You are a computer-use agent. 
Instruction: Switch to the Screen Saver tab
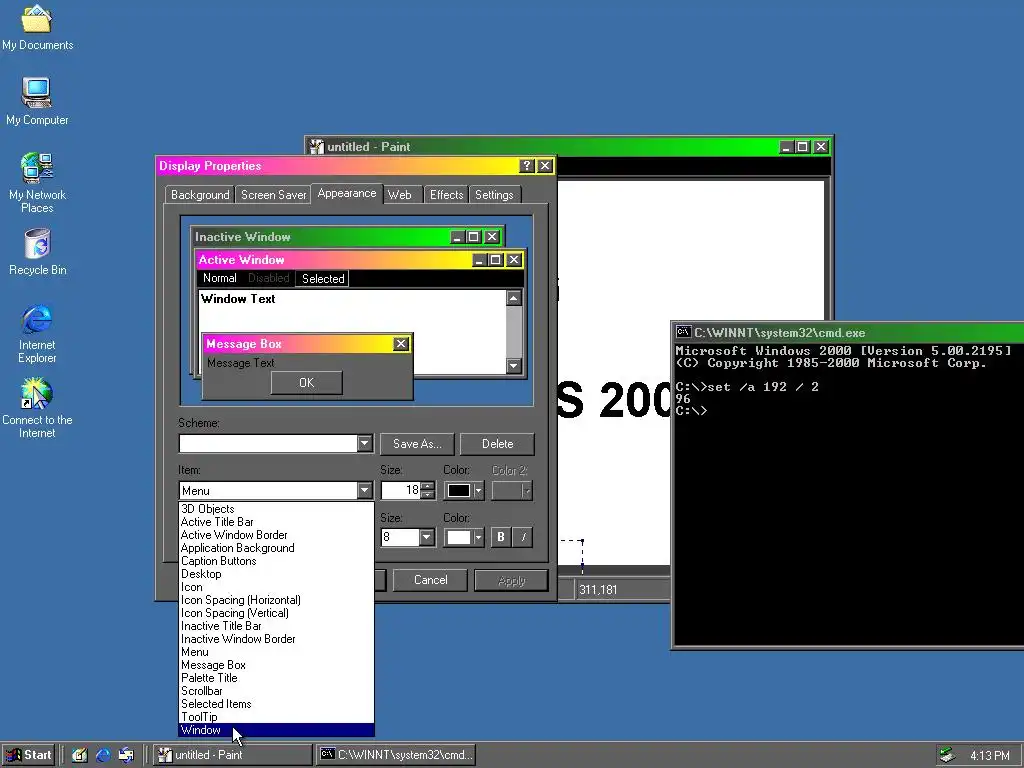(274, 195)
